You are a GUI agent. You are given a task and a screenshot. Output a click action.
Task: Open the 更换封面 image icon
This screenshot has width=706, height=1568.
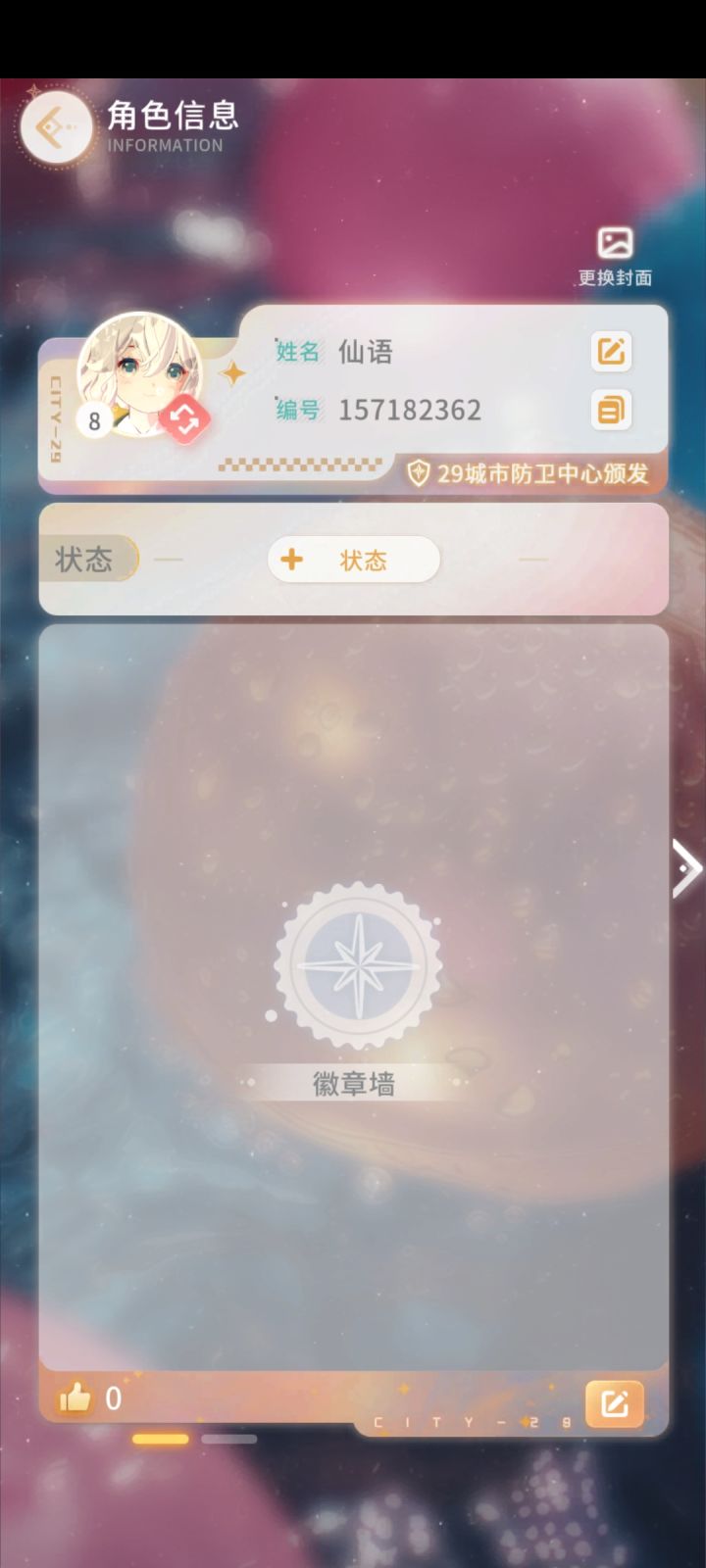[615, 243]
